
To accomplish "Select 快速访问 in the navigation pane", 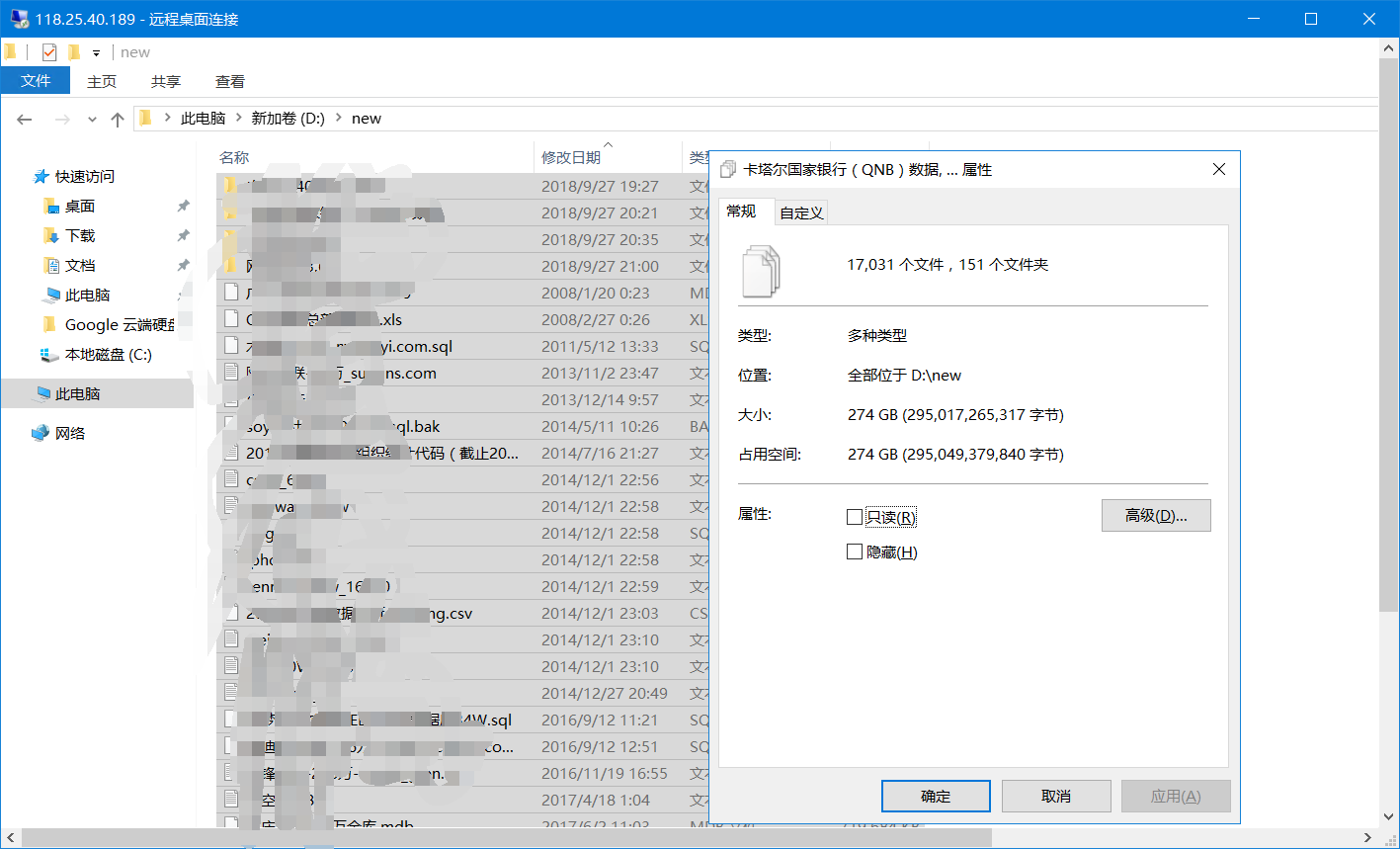I will pyautogui.click(x=85, y=176).
